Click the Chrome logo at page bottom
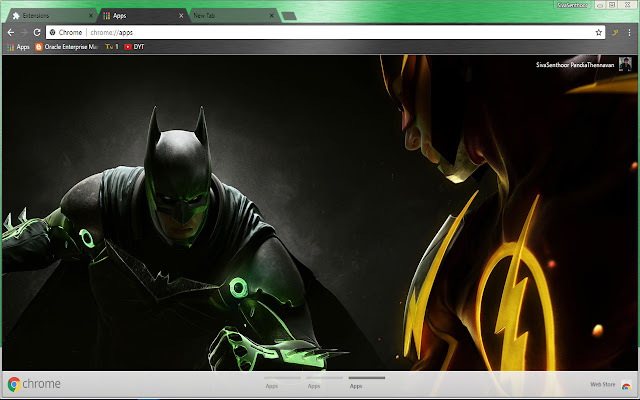Viewport: 640px width, 400px height. (x=34, y=384)
